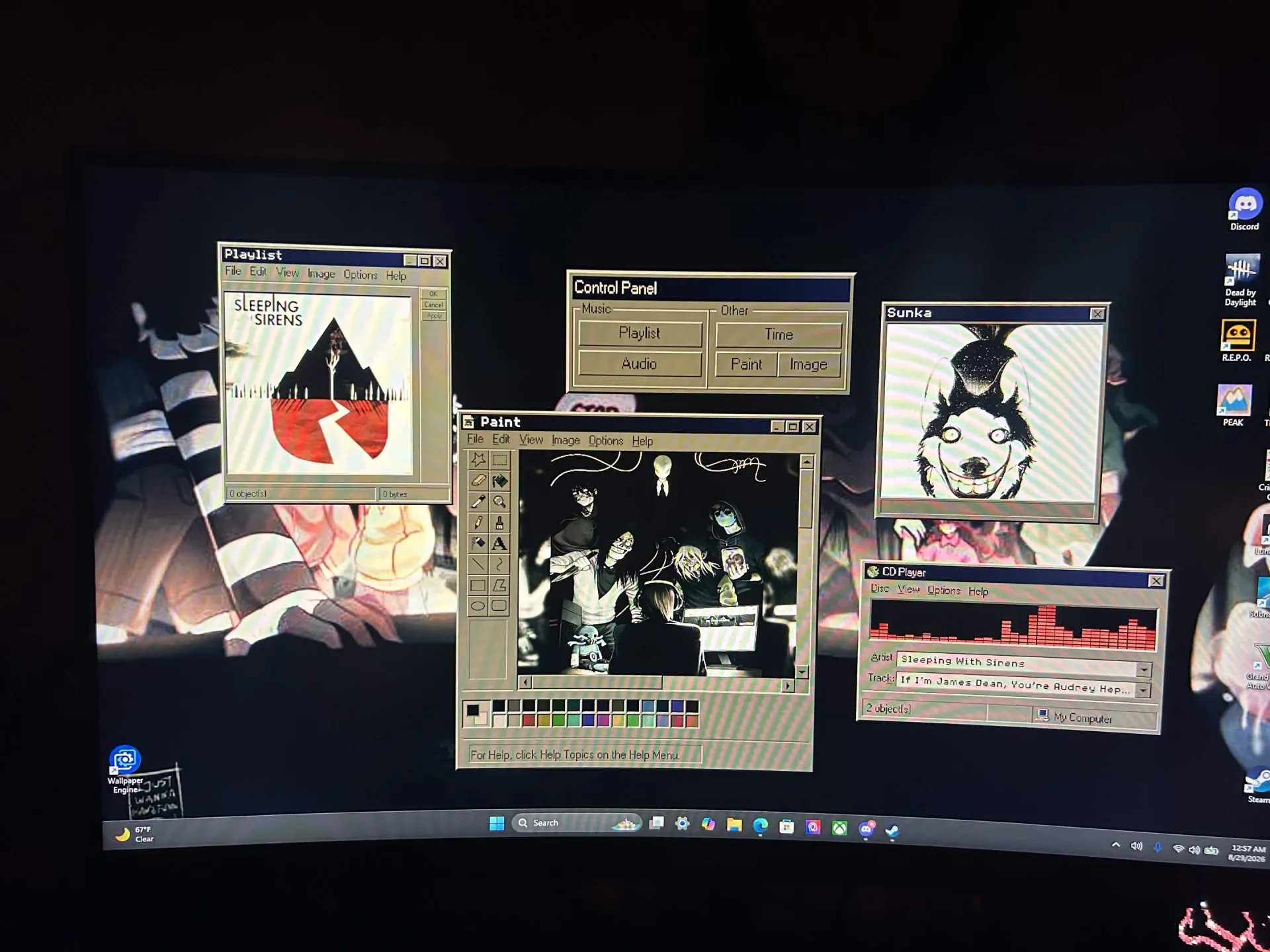The height and width of the screenshot is (952, 1270).
Task: Click the Paint vertical scrollbar down arrow
Action: point(802,672)
